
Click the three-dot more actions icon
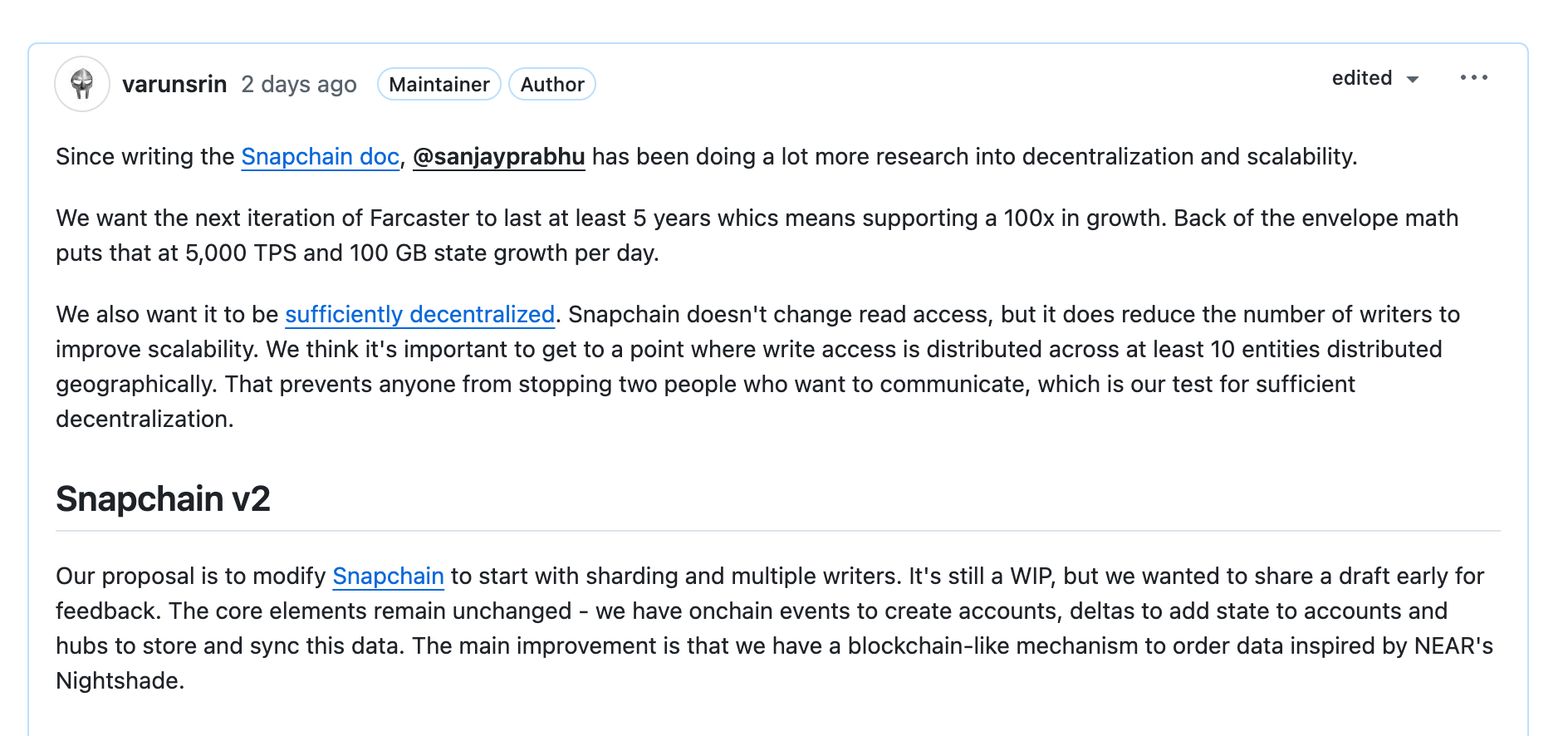(x=1474, y=77)
